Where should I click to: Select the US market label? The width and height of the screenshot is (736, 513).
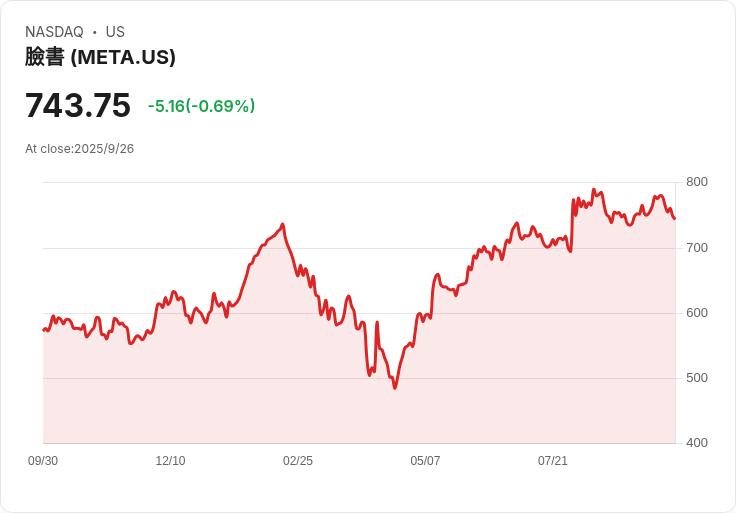[115, 32]
